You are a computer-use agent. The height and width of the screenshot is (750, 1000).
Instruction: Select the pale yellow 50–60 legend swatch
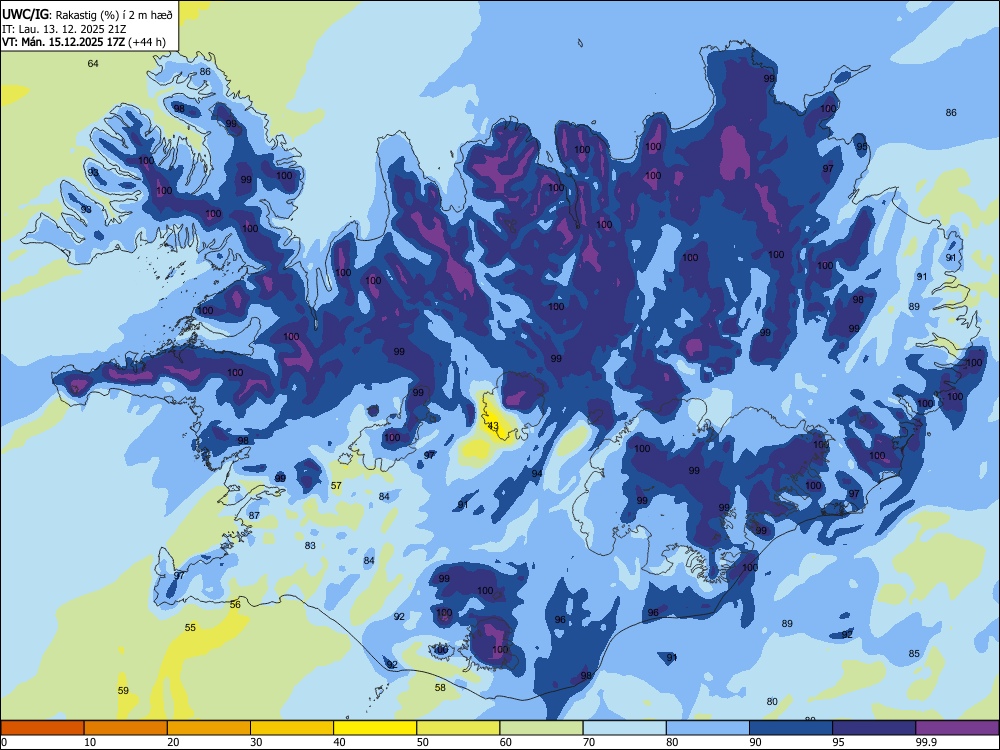click(458, 728)
